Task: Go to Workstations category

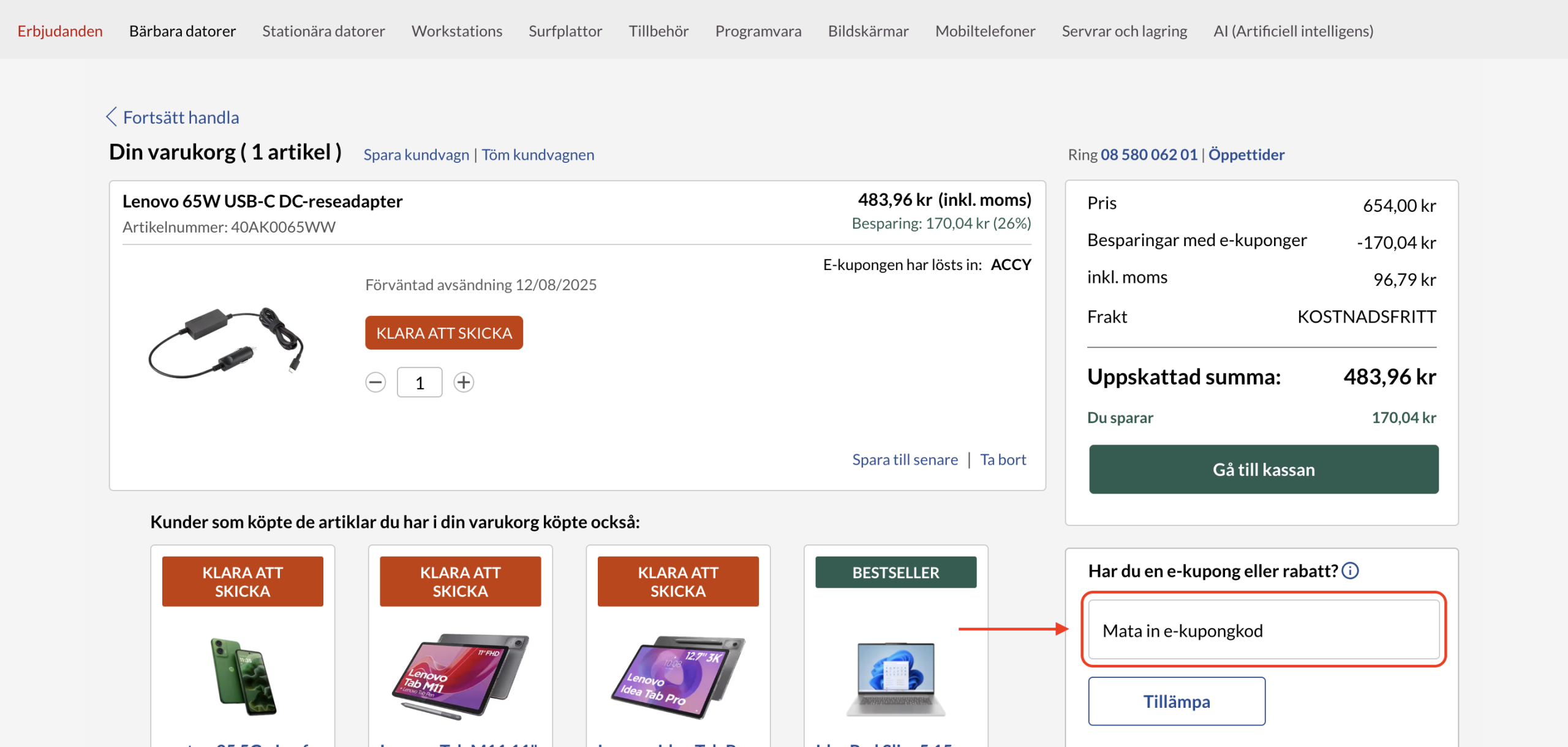Action: coord(457,31)
